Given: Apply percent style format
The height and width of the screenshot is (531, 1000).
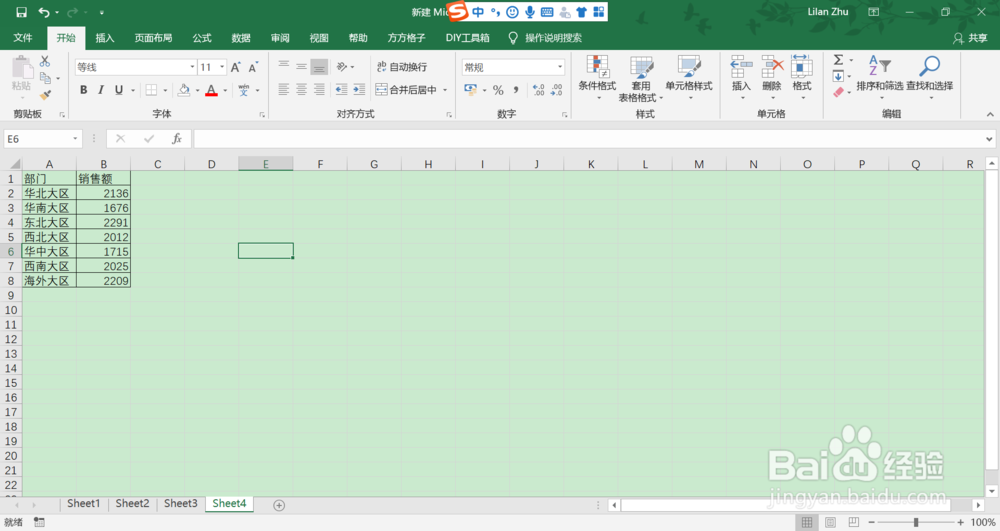Looking at the screenshot, I should [x=498, y=90].
